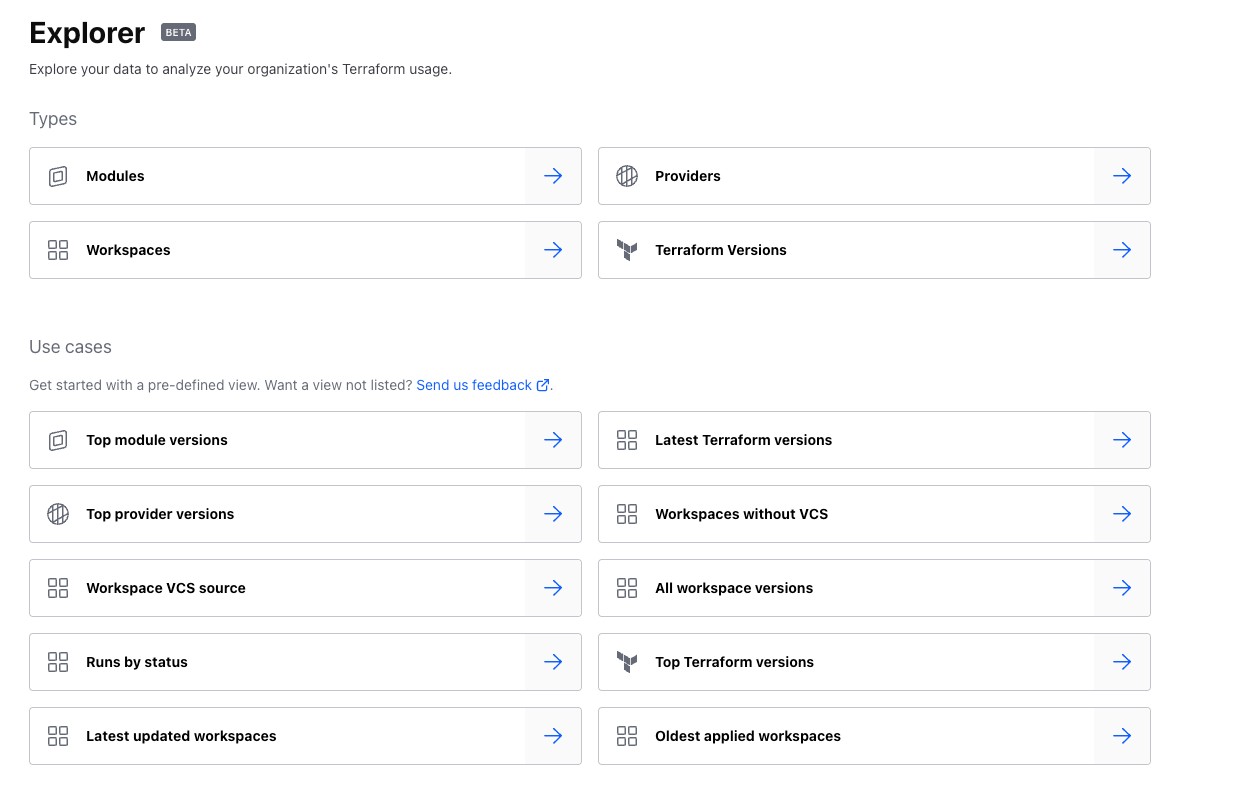Click the Providers globe icon

coord(627,176)
